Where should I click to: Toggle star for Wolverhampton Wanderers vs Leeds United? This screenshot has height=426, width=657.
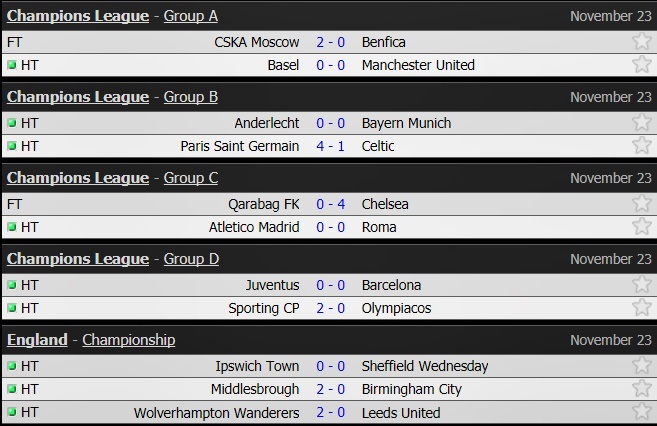[x=641, y=412]
